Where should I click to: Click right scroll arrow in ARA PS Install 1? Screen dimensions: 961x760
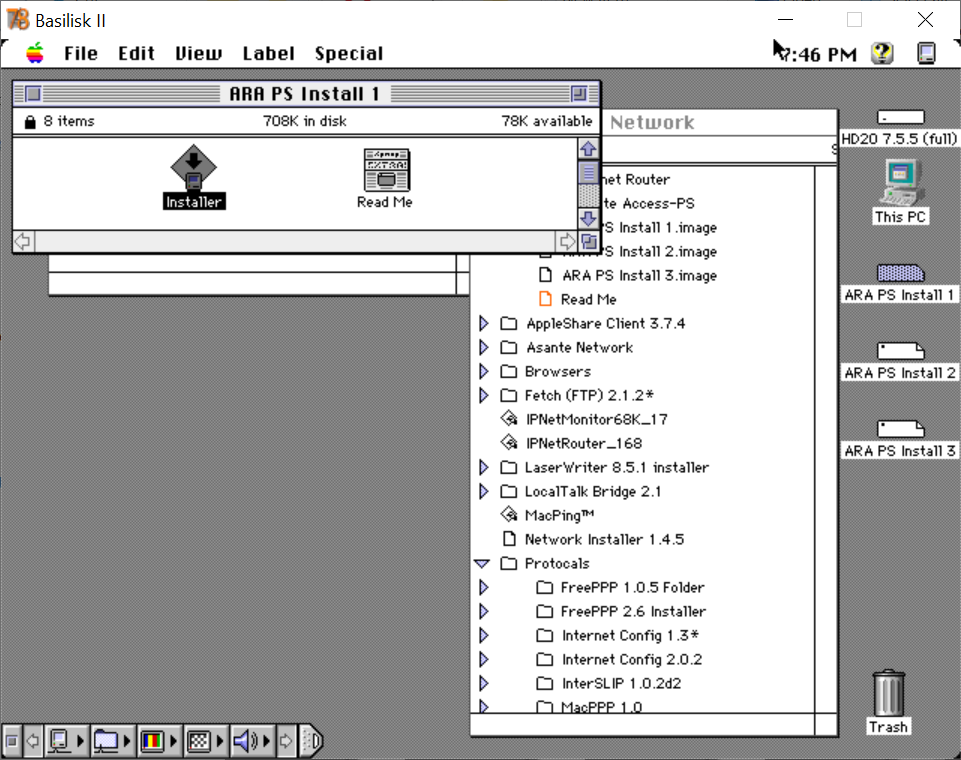click(567, 241)
